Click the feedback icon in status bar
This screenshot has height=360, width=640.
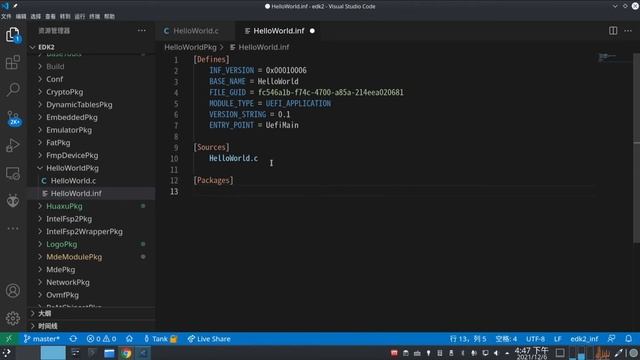click(x=611, y=339)
